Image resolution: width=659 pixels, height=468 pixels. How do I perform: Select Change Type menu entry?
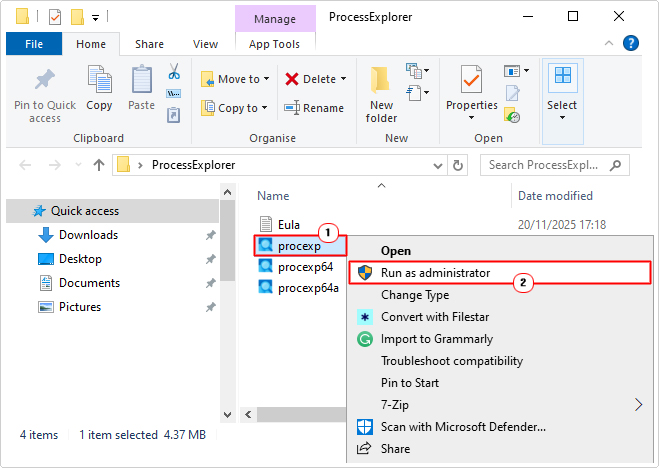(x=500, y=295)
